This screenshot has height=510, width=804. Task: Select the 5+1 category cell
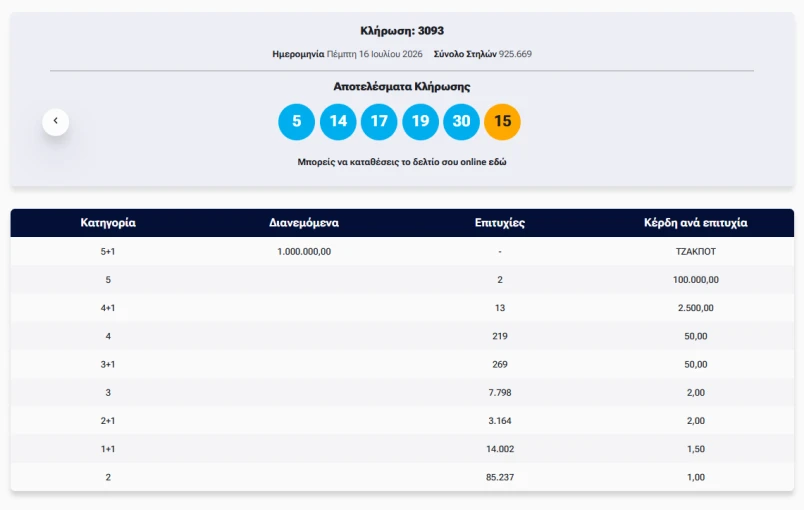coord(108,252)
